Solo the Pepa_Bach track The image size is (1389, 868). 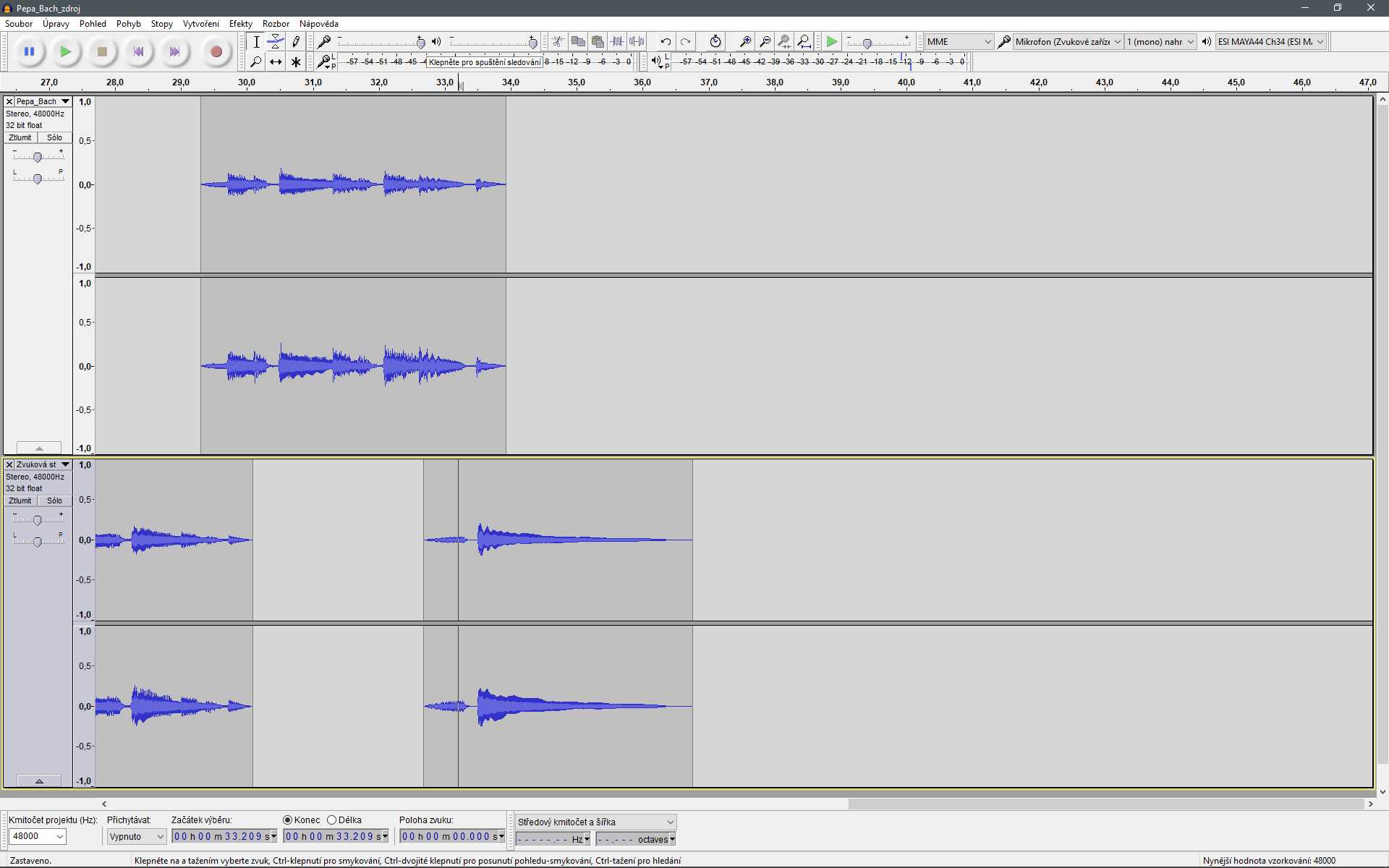click(55, 137)
